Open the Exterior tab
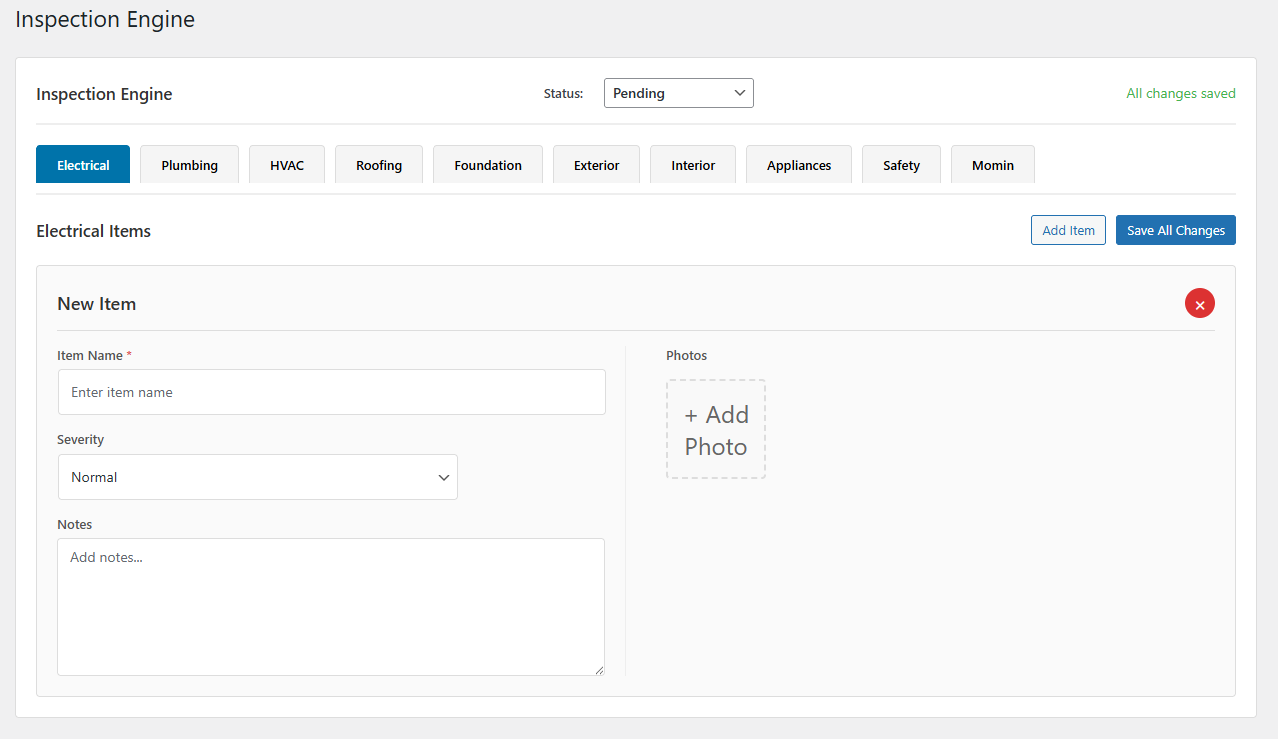1278x739 pixels. tap(596, 165)
